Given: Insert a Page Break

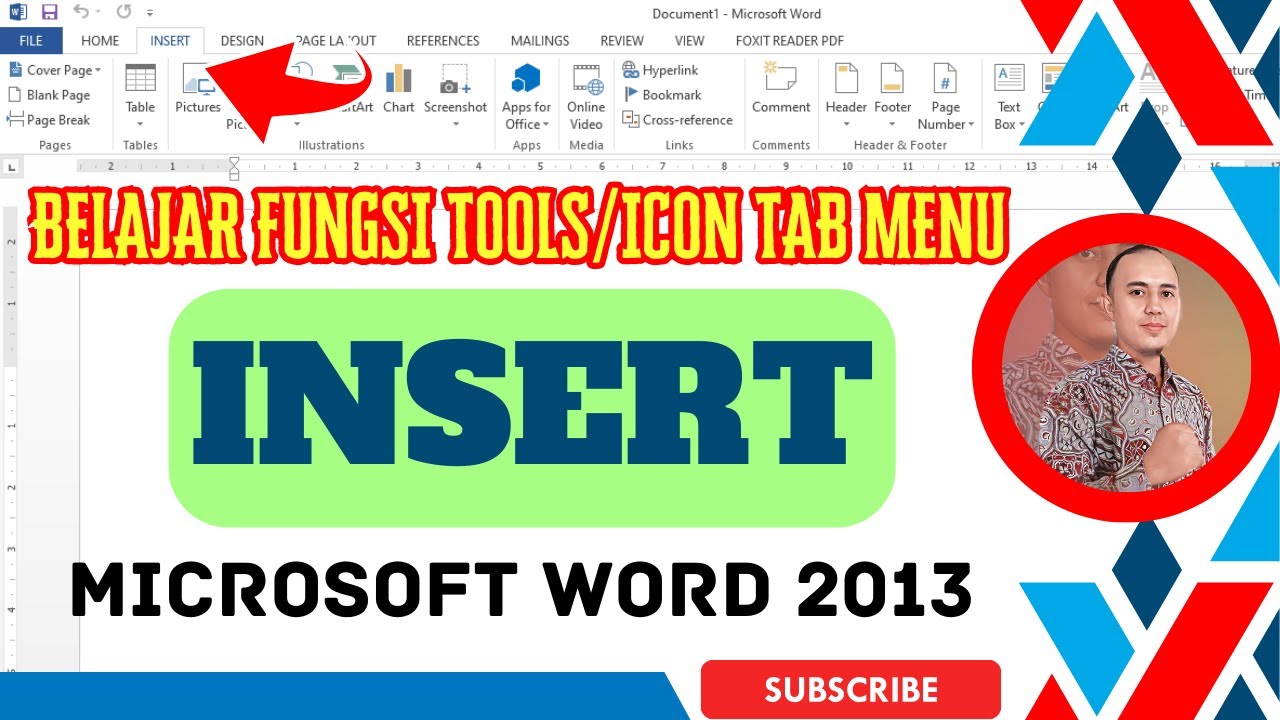Looking at the screenshot, I should pos(48,120).
